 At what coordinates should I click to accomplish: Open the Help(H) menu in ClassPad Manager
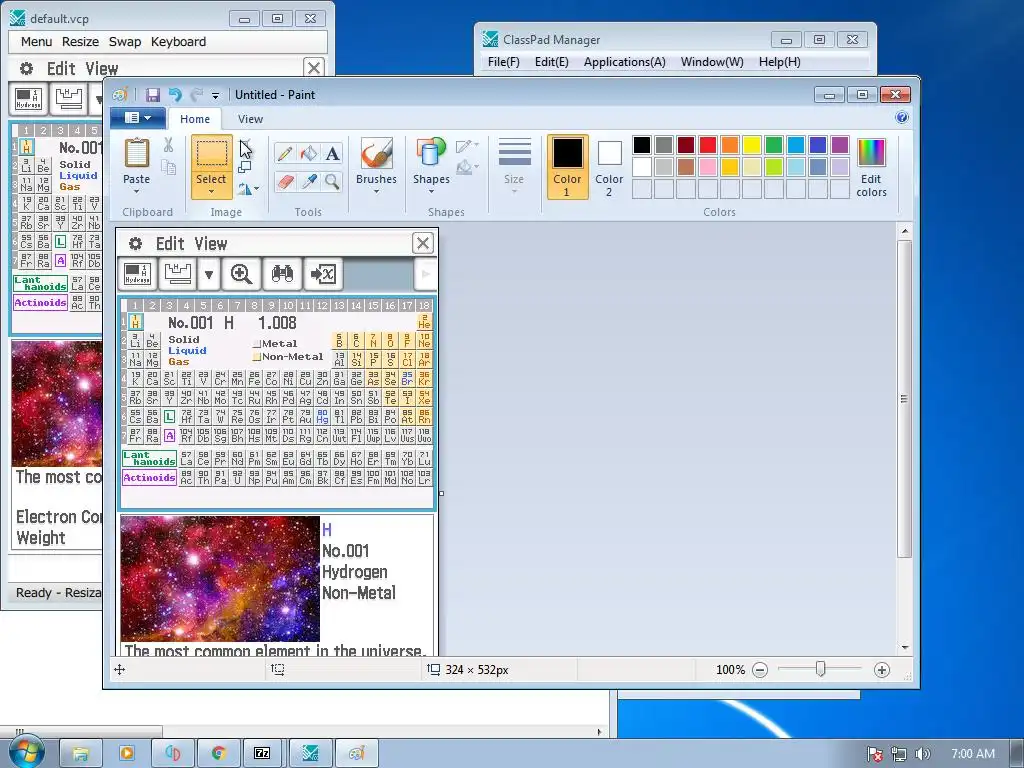coord(779,62)
